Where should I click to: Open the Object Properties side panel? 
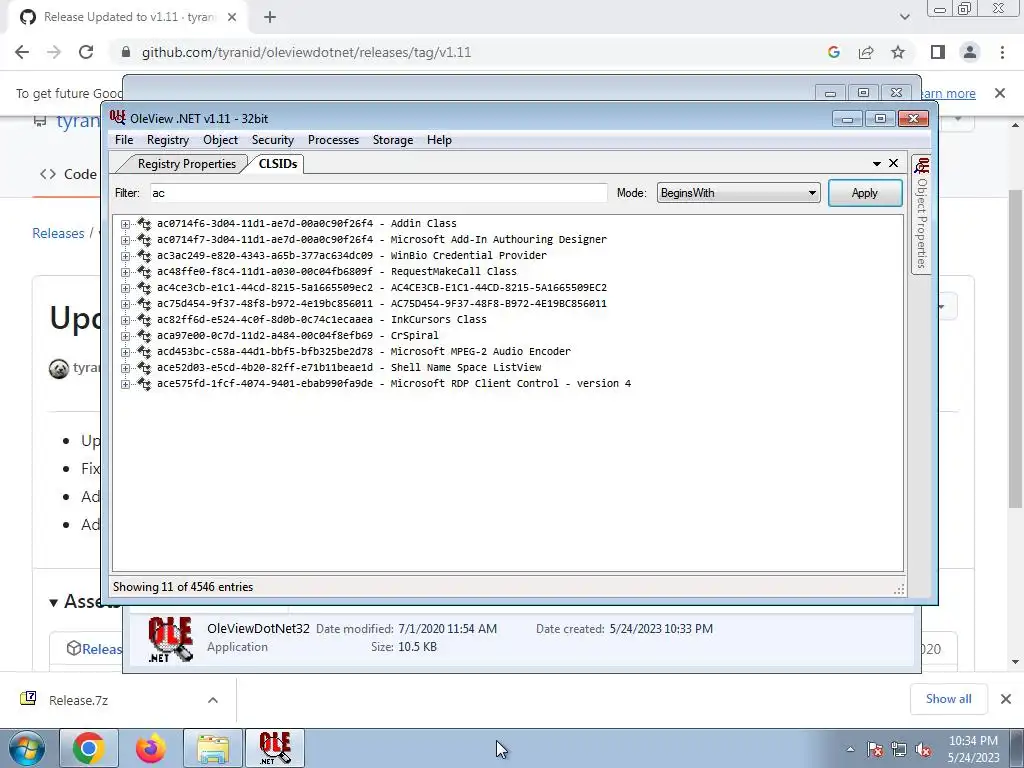921,214
